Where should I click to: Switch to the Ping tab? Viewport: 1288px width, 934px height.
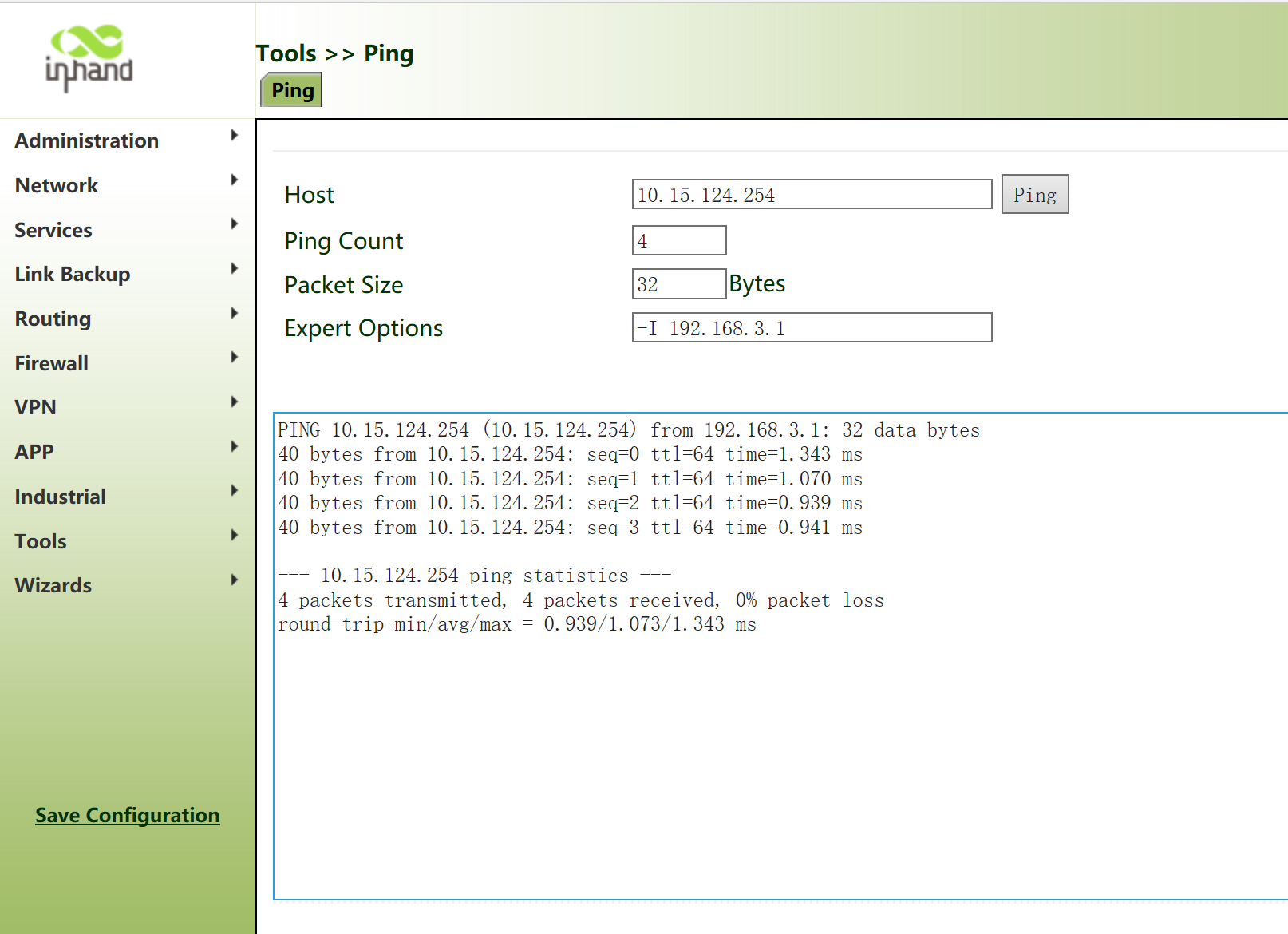click(x=290, y=90)
